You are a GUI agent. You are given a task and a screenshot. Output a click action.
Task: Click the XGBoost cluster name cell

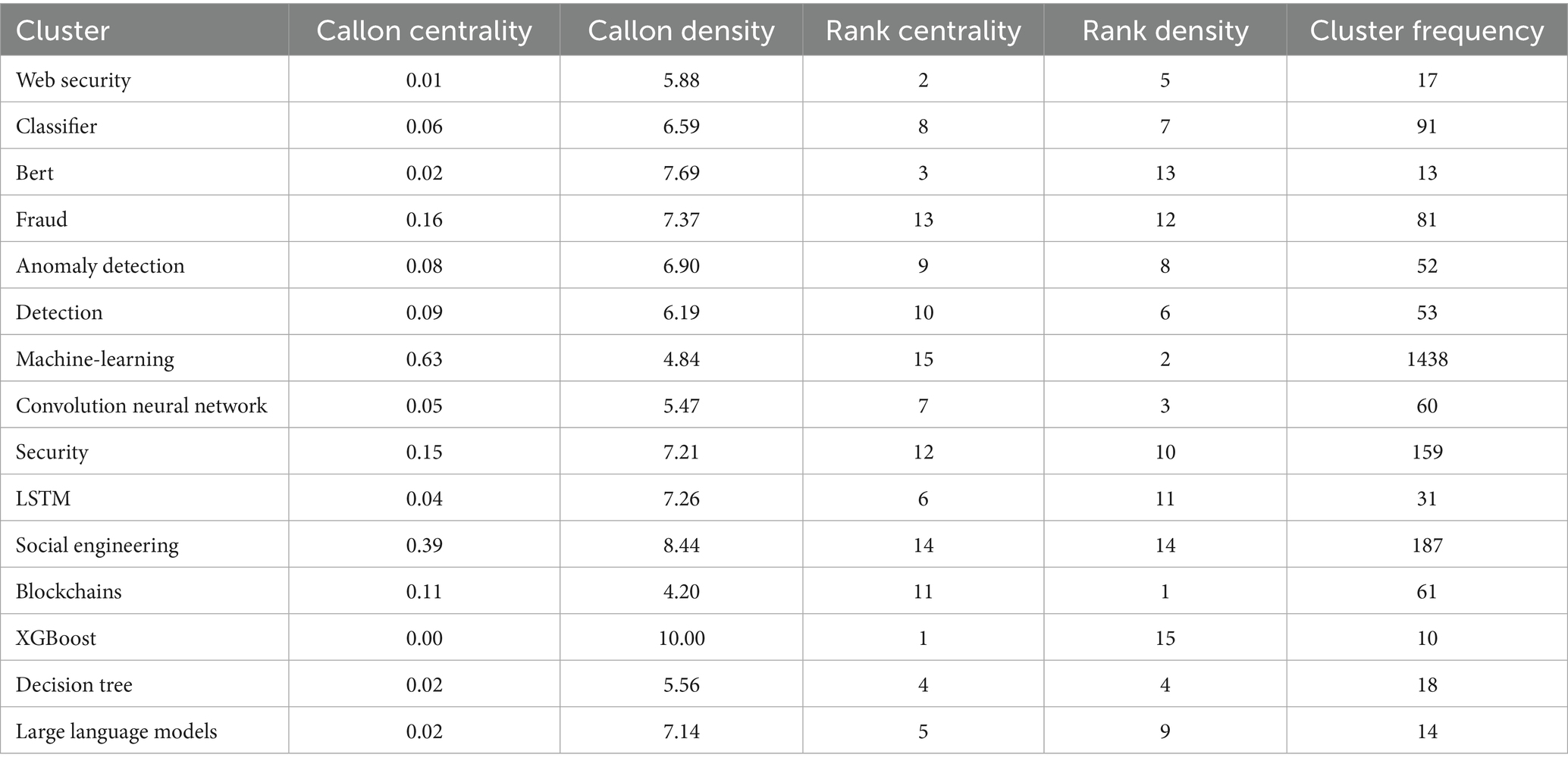pyautogui.click(x=56, y=638)
